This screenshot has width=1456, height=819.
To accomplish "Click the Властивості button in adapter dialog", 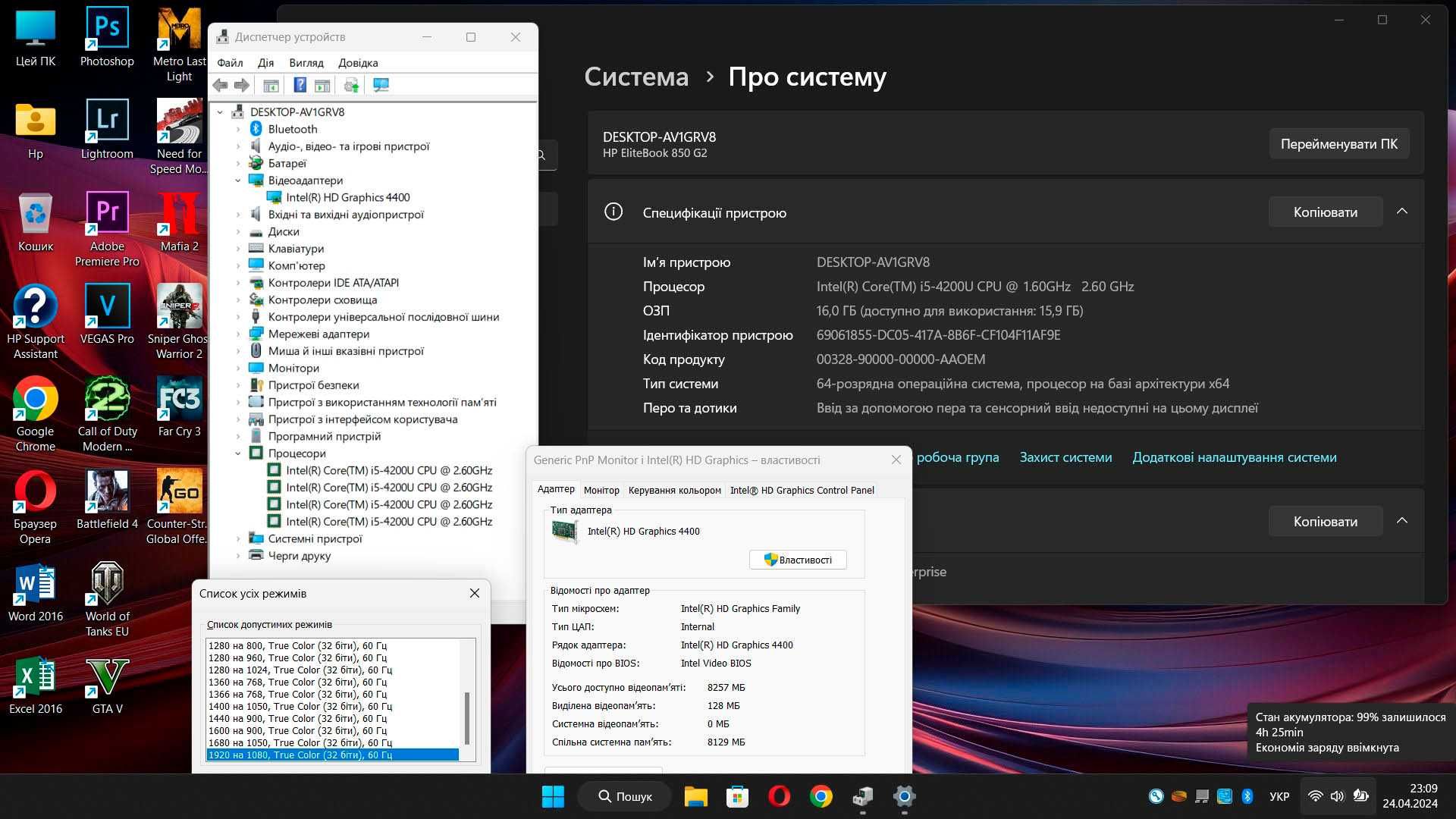I will point(798,560).
